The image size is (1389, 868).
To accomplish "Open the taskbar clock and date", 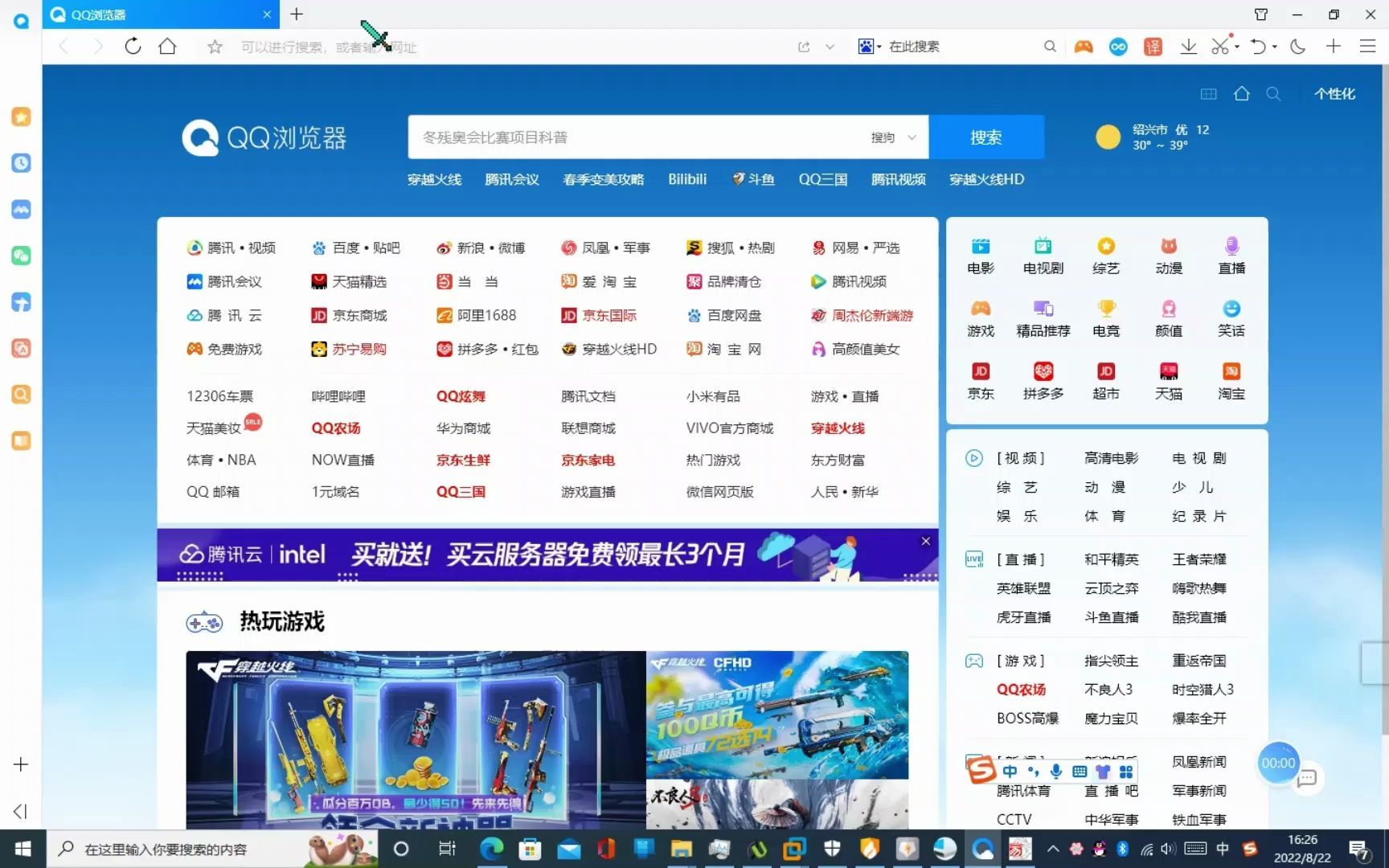I will [x=1302, y=849].
